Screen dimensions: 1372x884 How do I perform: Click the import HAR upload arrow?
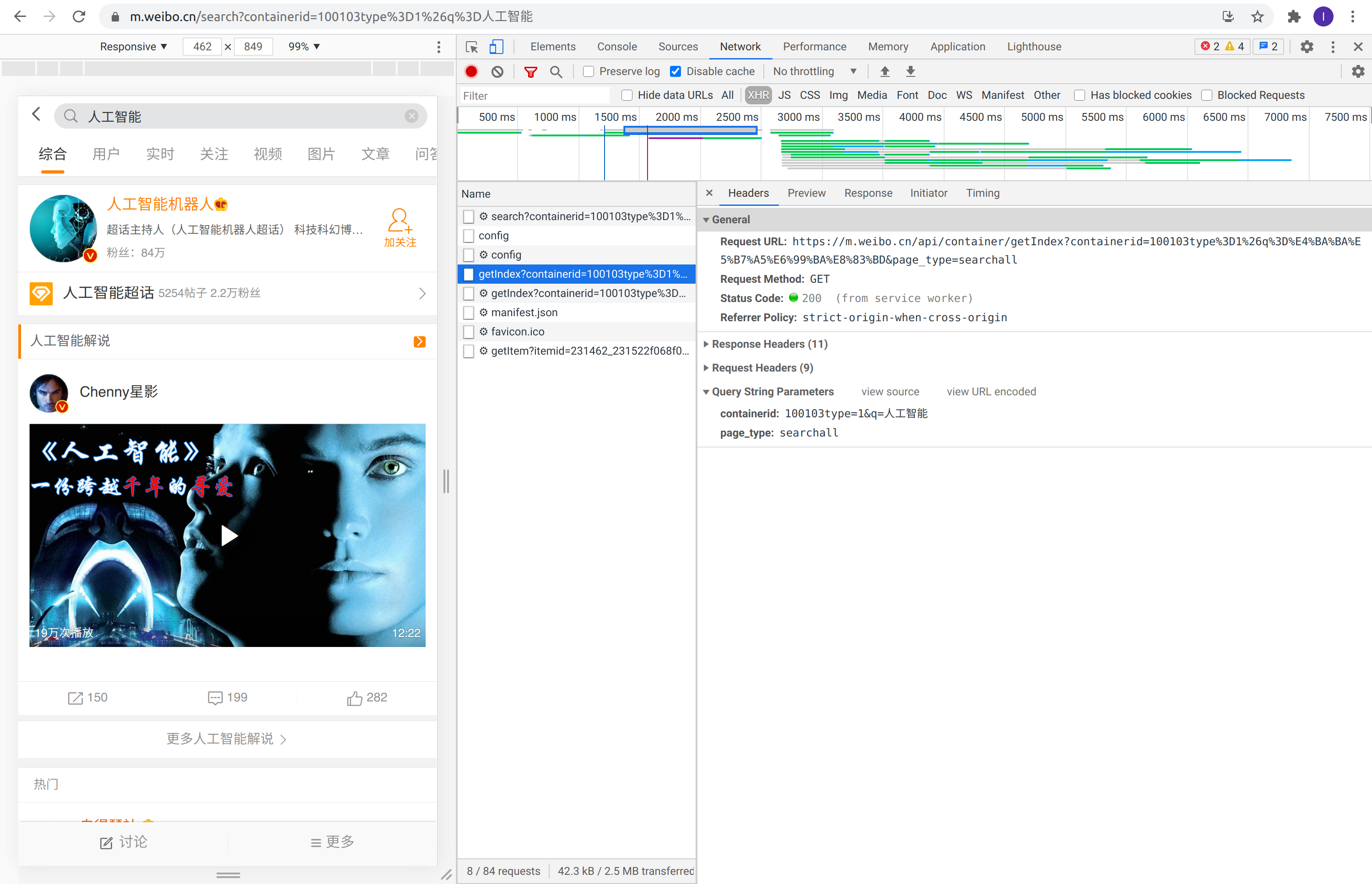[885, 71]
